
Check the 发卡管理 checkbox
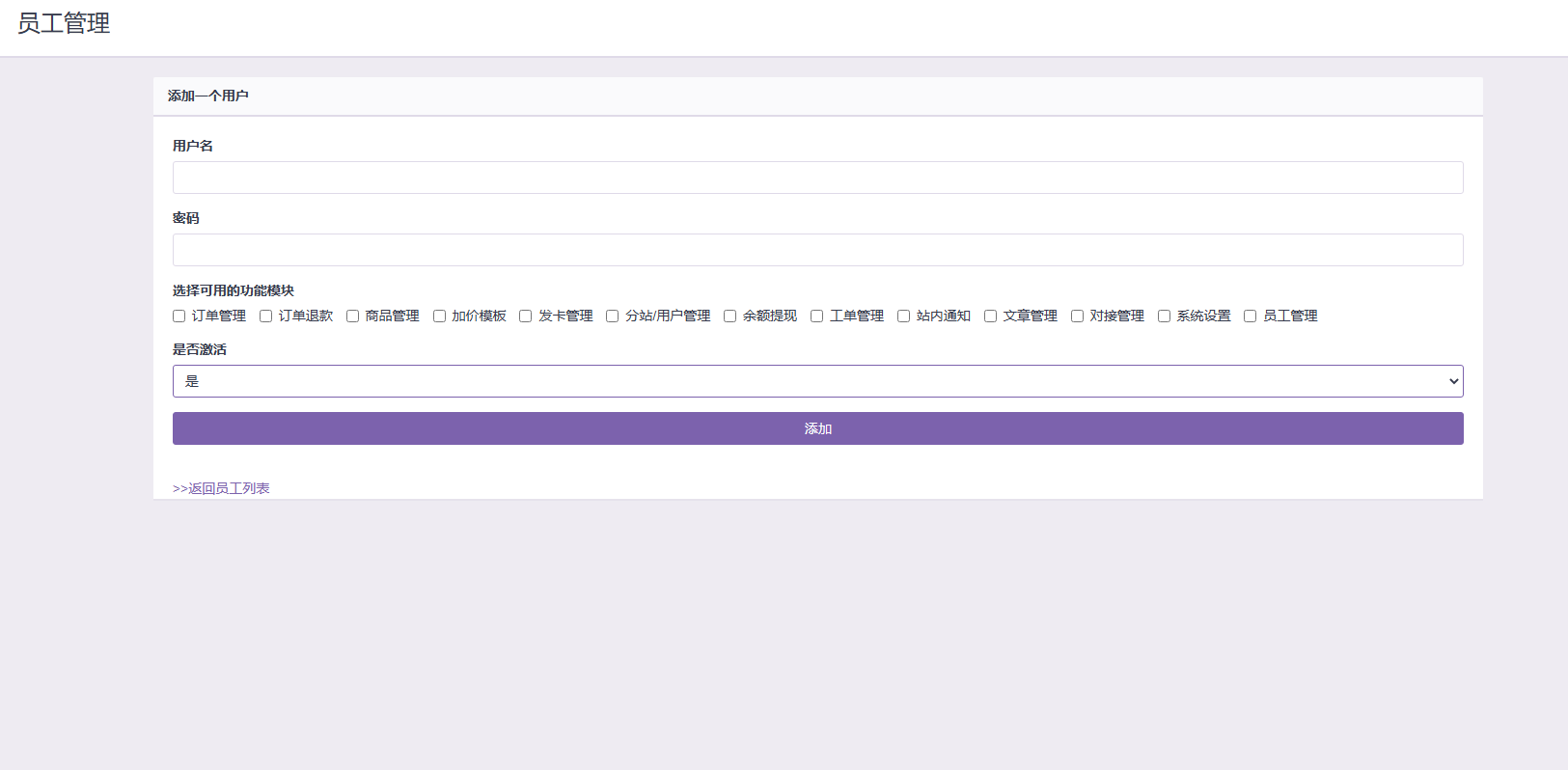tap(525, 316)
